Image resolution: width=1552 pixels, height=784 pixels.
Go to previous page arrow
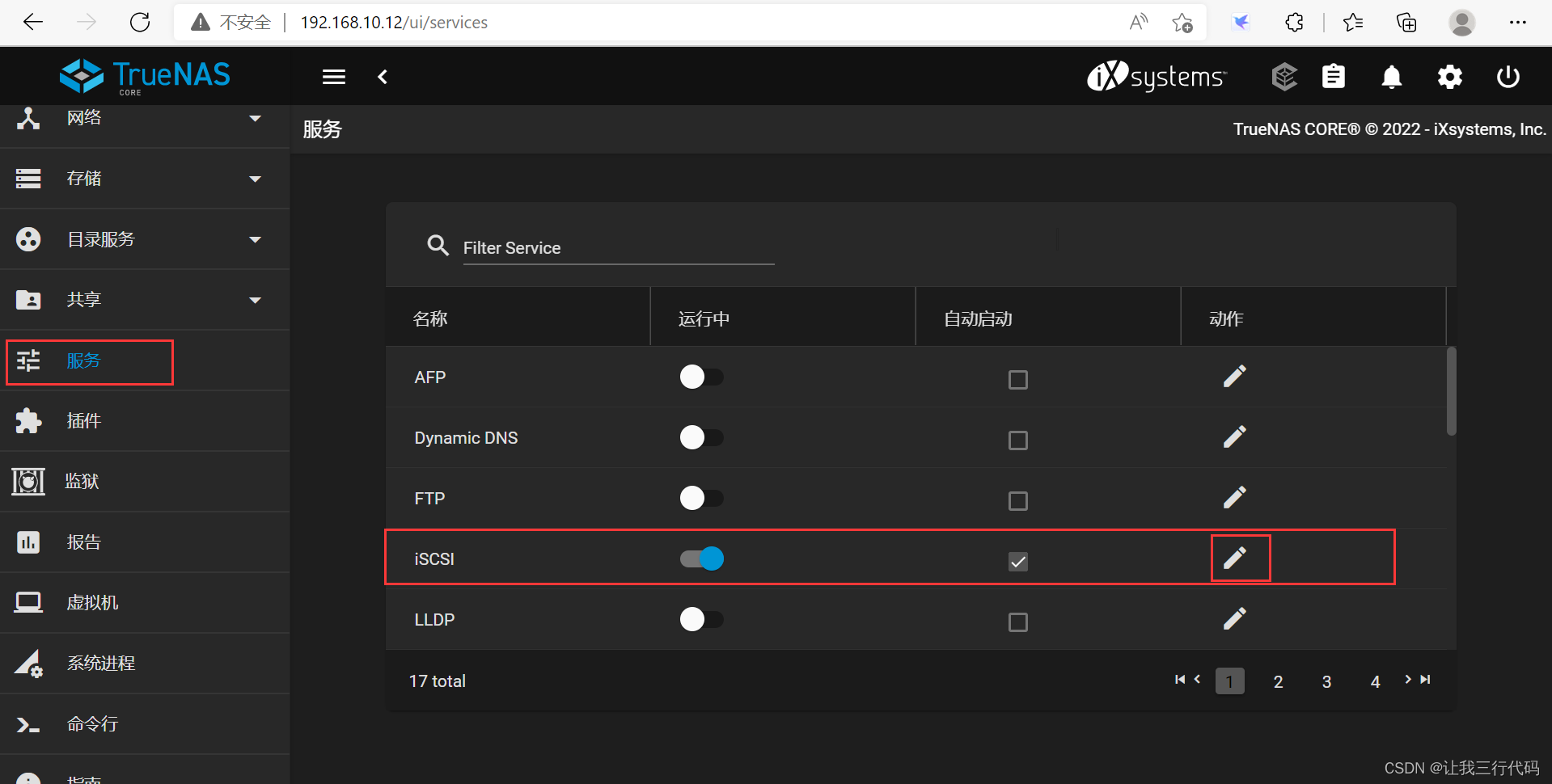(x=1198, y=680)
